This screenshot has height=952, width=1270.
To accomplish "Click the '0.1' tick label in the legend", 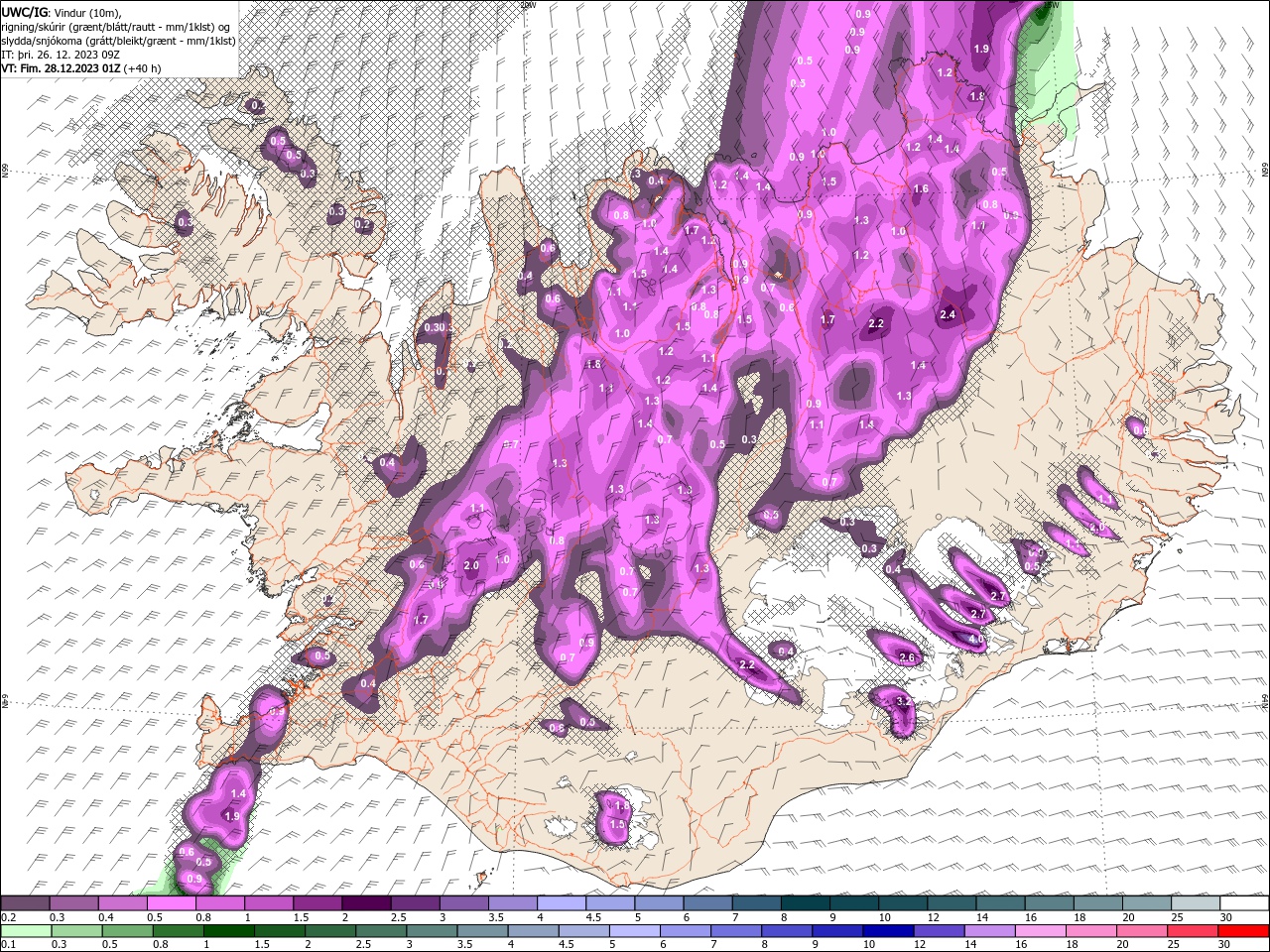I will pos(8,944).
